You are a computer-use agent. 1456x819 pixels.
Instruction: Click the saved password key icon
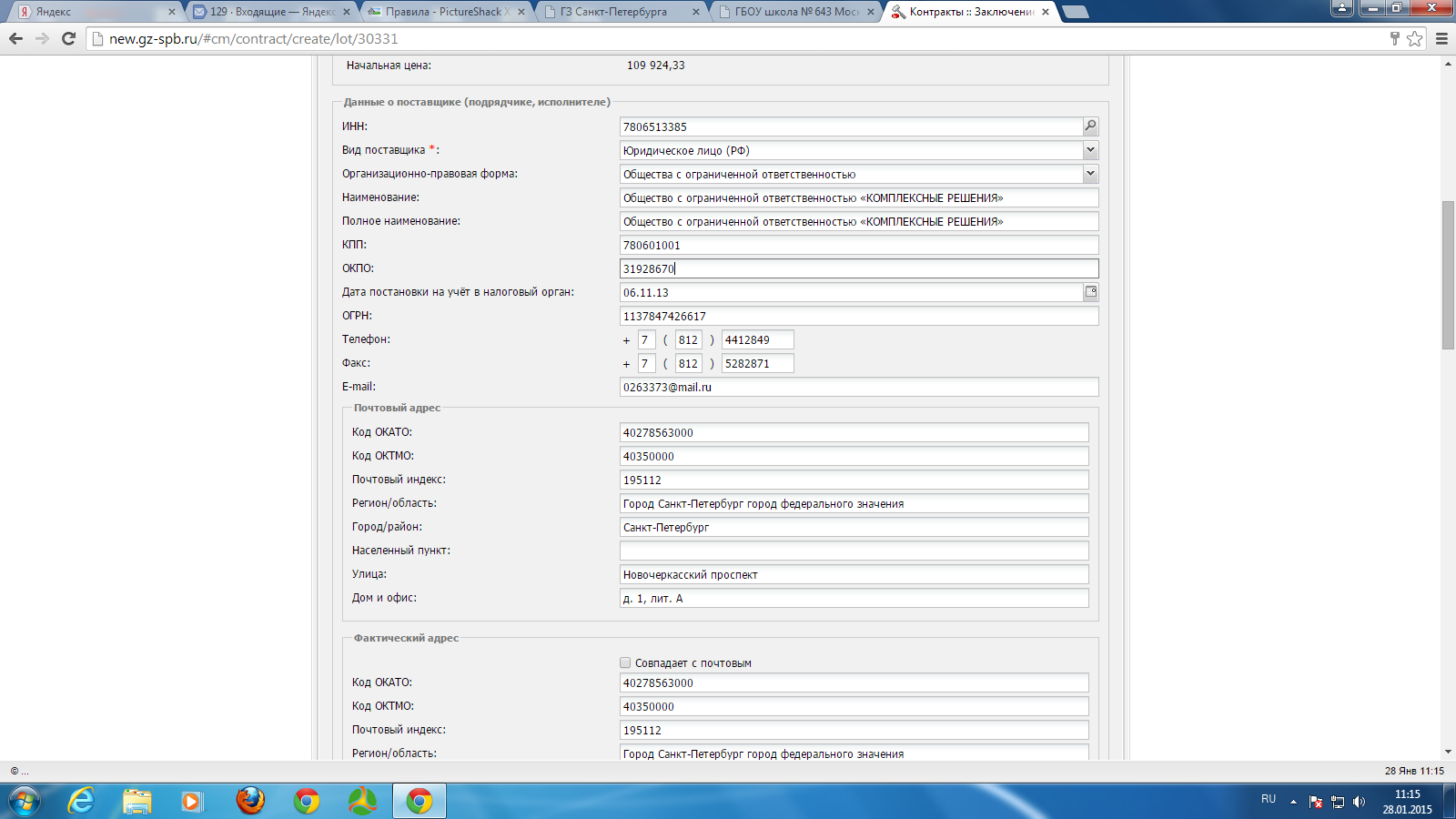[1394, 38]
